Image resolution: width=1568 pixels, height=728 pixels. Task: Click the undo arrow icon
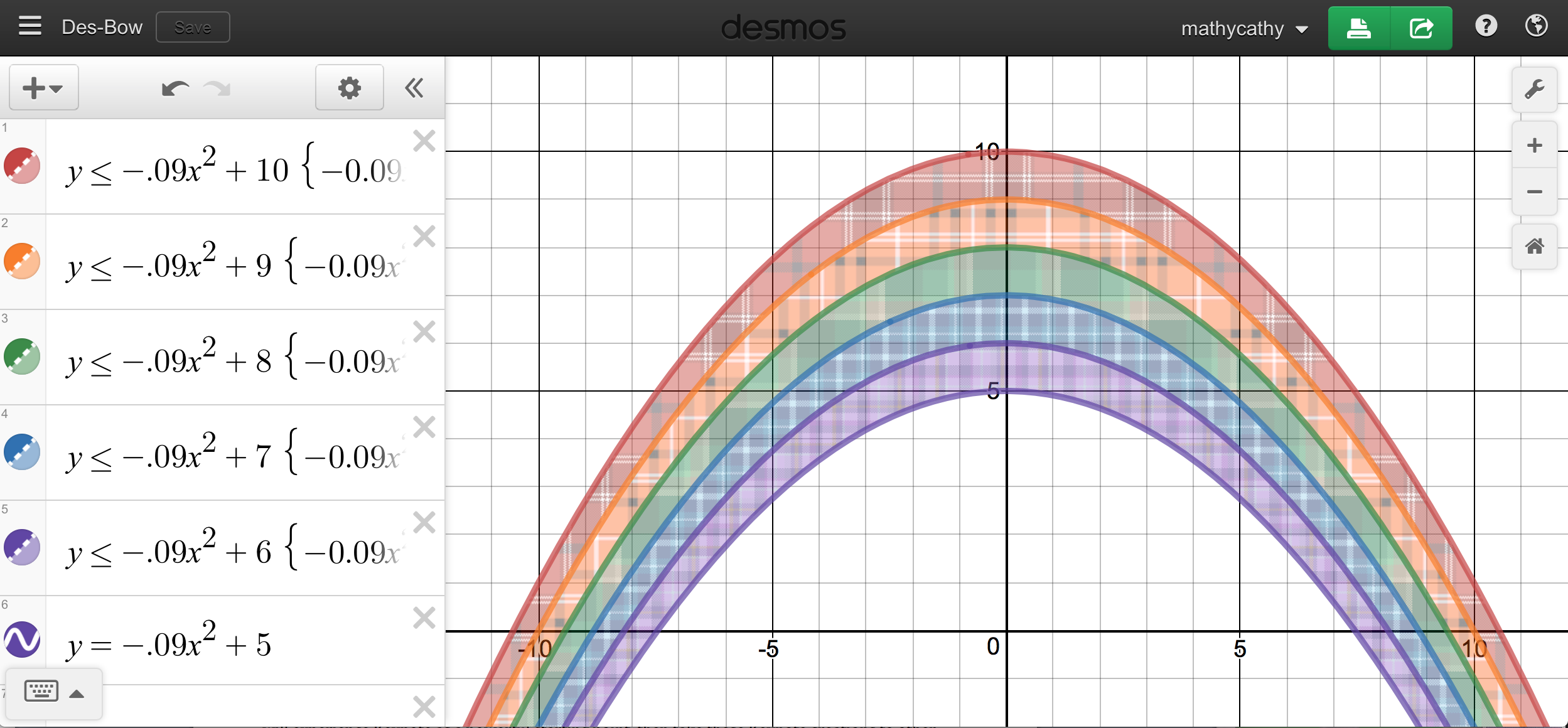click(175, 88)
